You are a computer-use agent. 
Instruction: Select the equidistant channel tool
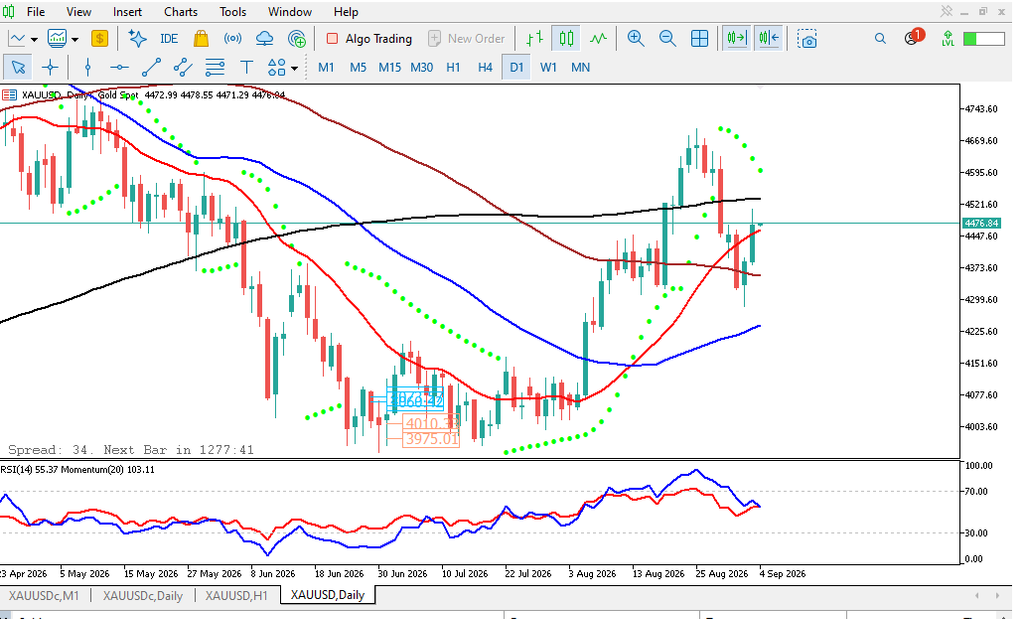pos(183,67)
